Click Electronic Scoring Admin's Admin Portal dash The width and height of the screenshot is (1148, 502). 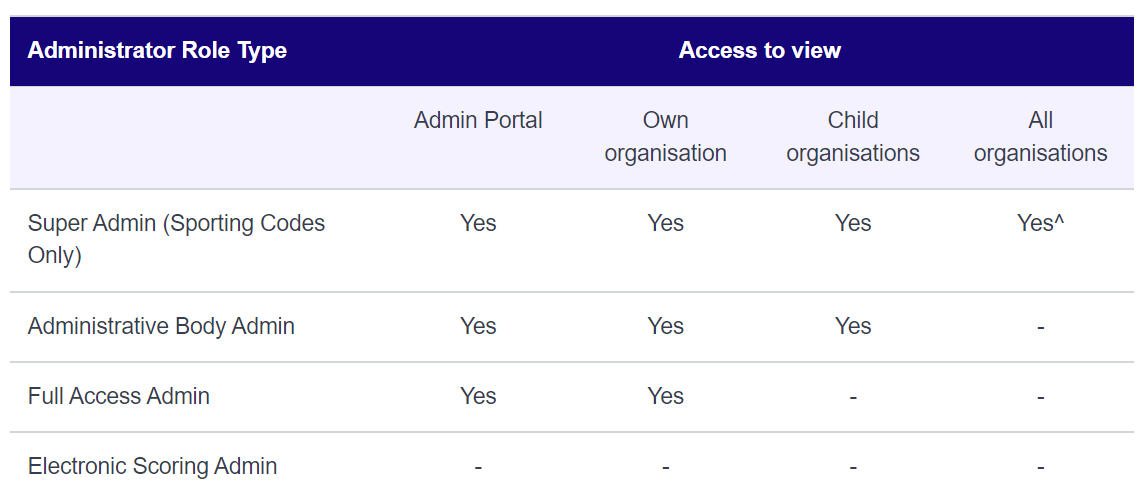[x=478, y=468]
